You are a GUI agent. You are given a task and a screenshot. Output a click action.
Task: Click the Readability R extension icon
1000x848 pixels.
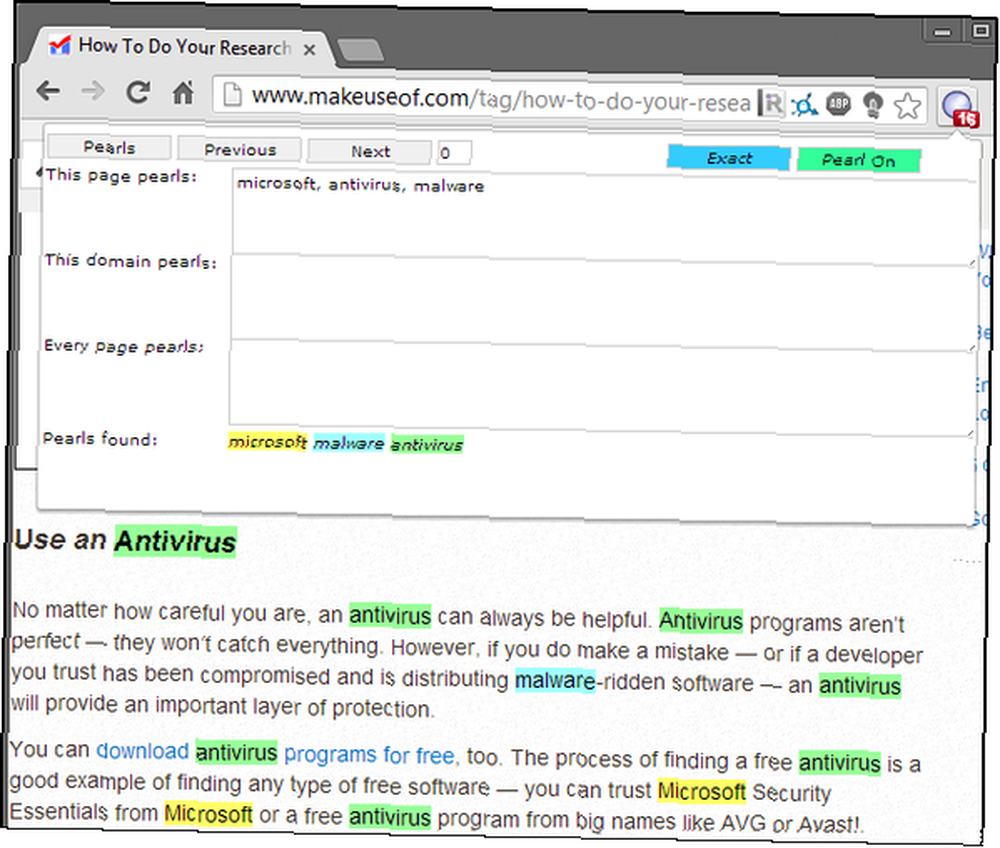coord(770,103)
